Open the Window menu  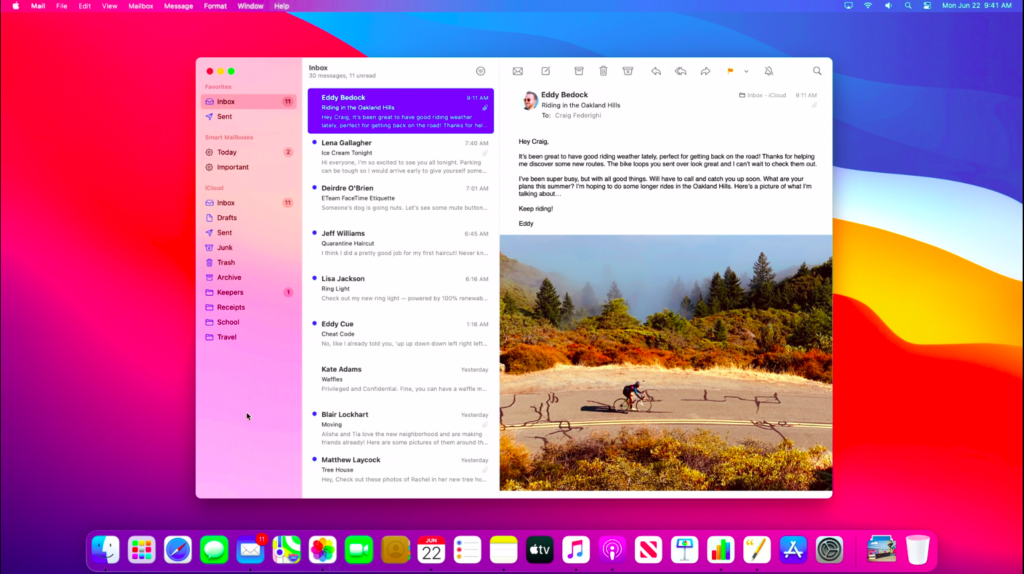coord(250,6)
